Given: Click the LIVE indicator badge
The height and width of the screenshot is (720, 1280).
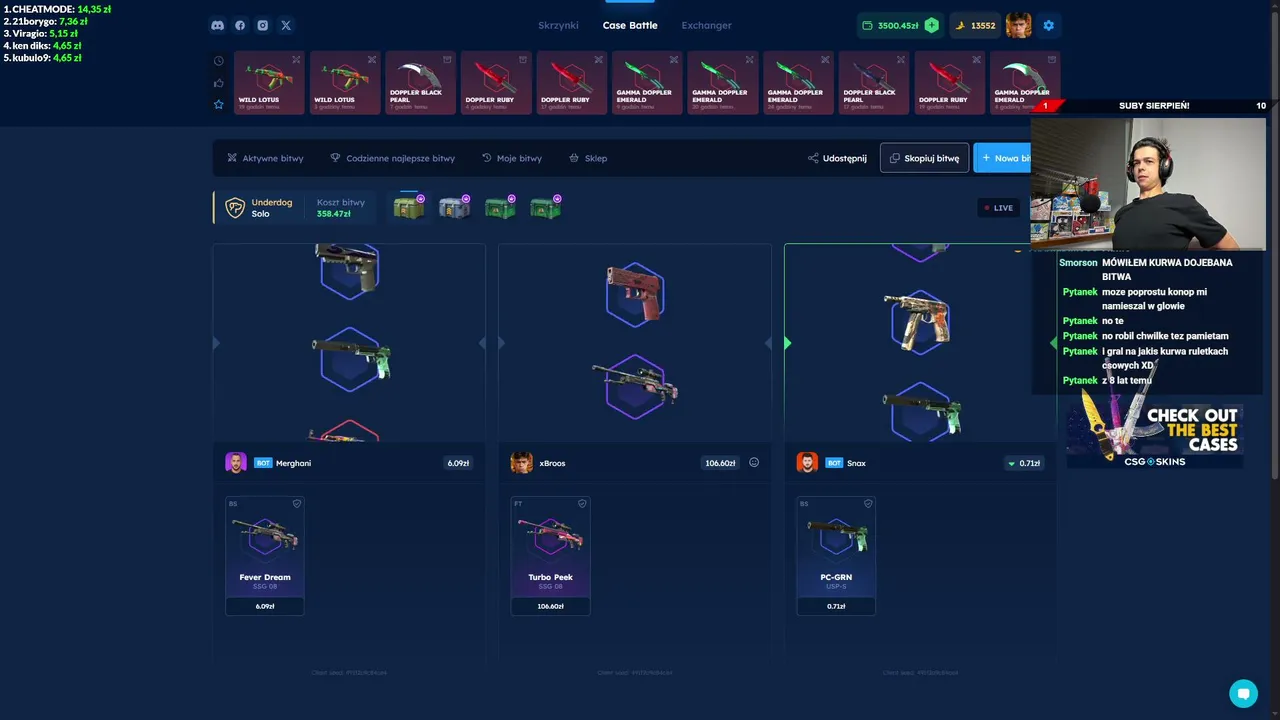Looking at the screenshot, I should pyautogui.click(x=999, y=208).
